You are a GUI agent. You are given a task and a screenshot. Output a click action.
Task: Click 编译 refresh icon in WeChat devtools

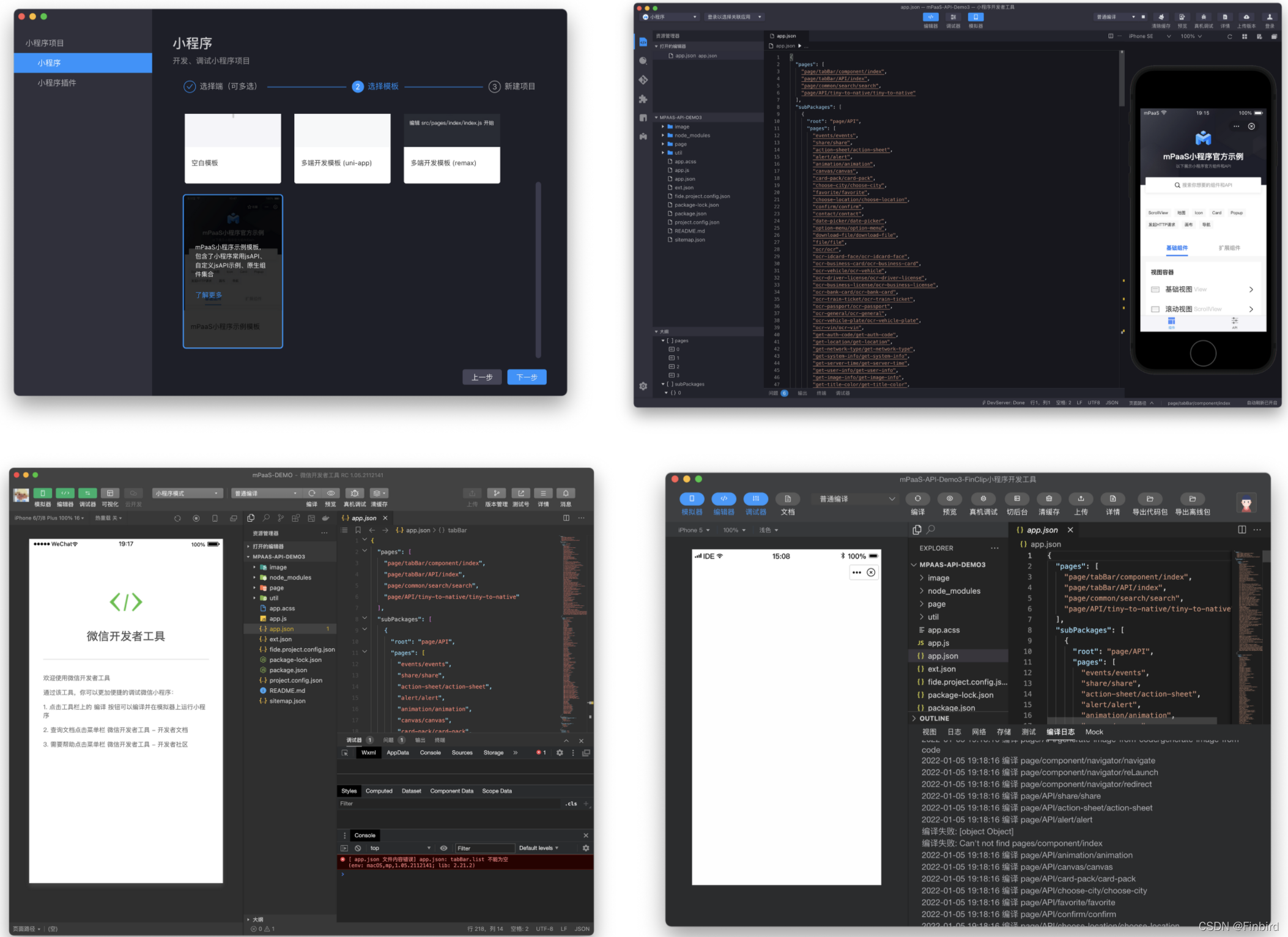312,493
